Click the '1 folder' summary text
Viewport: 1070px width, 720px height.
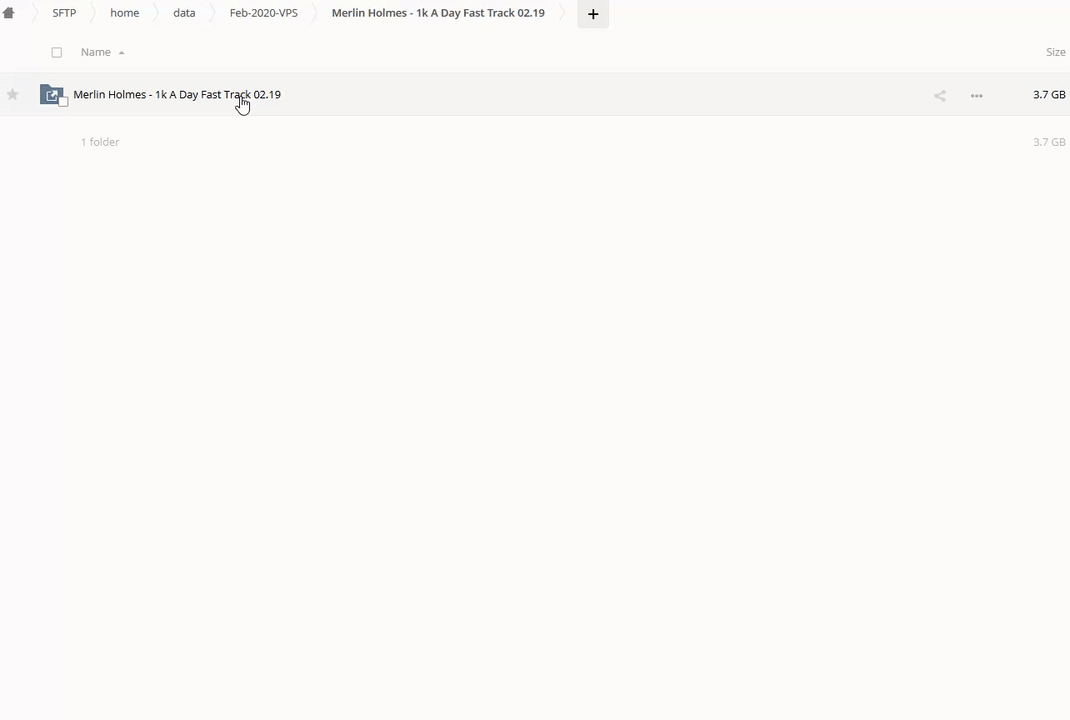click(100, 142)
